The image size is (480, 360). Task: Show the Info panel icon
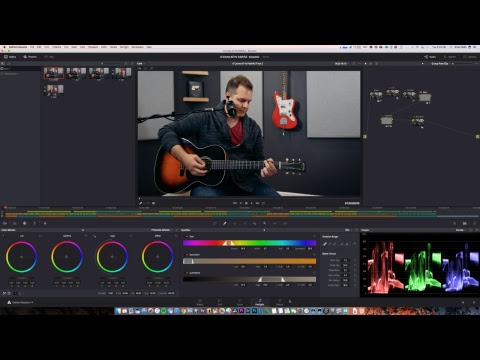(x=475, y=223)
